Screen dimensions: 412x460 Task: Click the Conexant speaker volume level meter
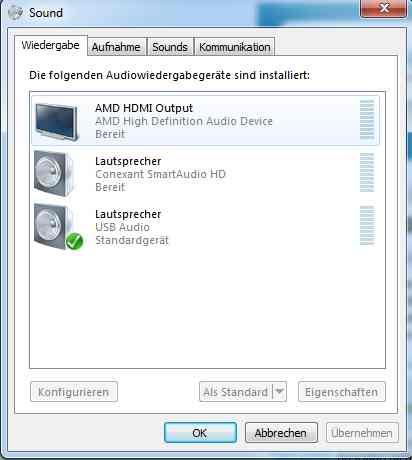(367, 172)
